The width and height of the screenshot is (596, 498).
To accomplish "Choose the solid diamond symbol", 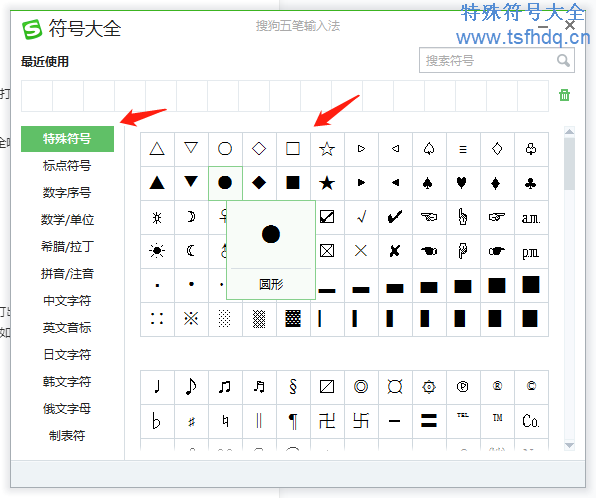I will [x=259, y=183].
